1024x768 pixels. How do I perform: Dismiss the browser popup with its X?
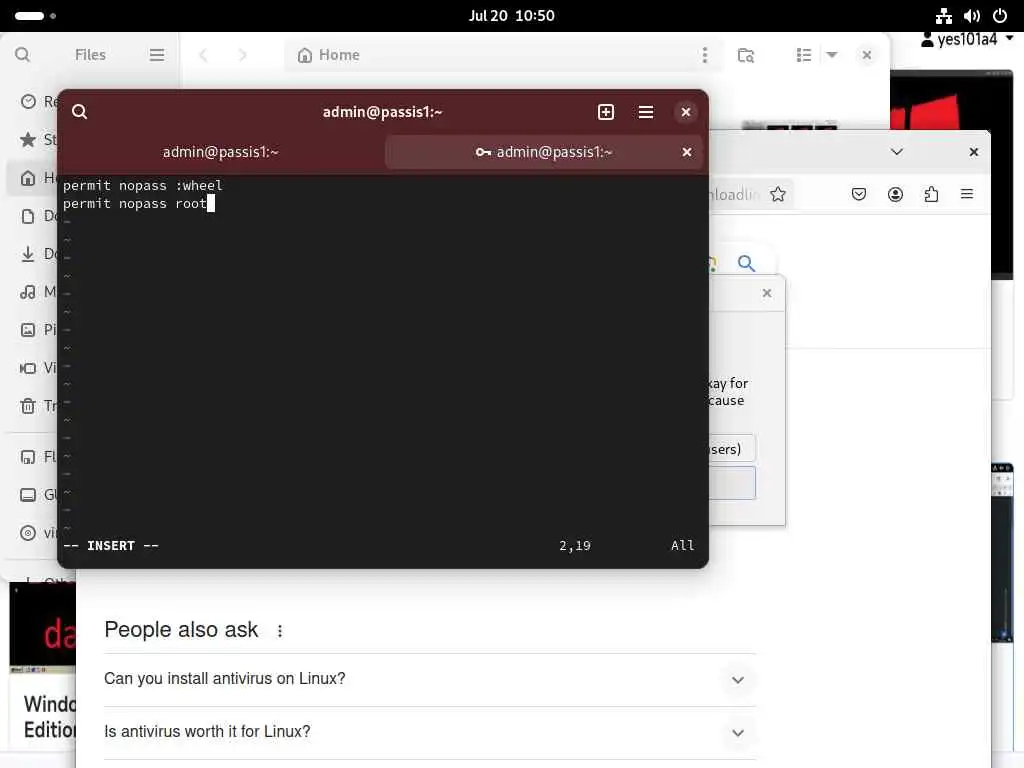tap(767, 293)
